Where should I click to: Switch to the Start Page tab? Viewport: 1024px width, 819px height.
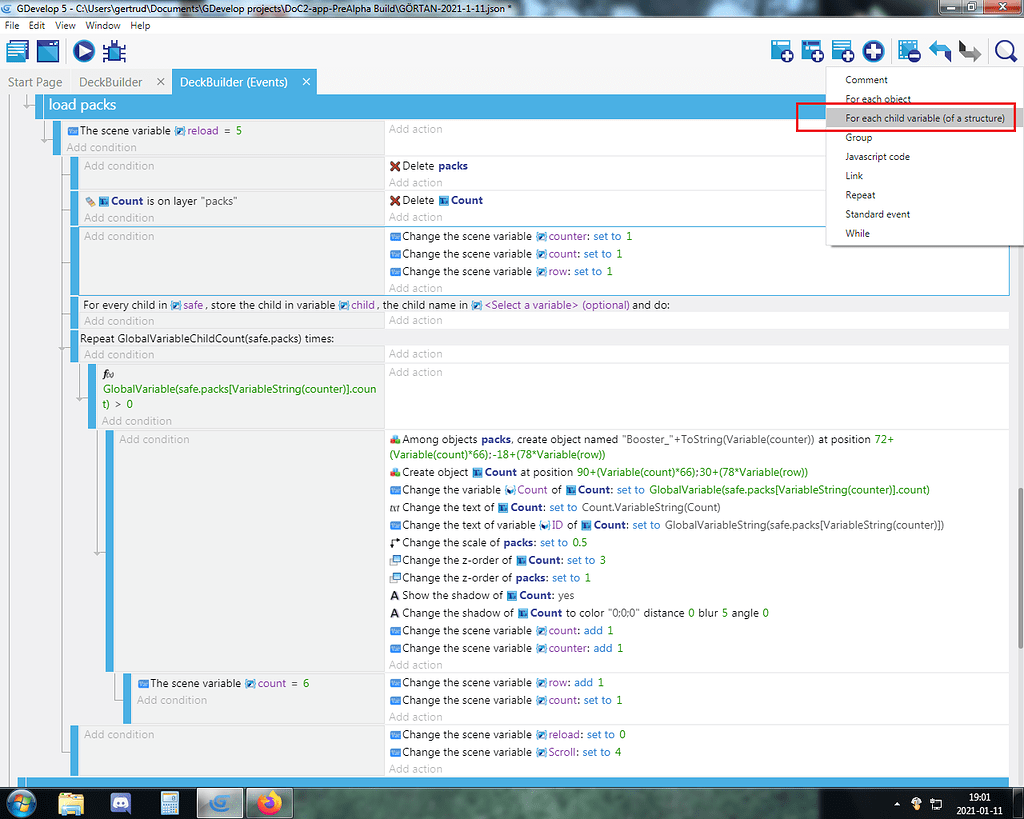35,81
